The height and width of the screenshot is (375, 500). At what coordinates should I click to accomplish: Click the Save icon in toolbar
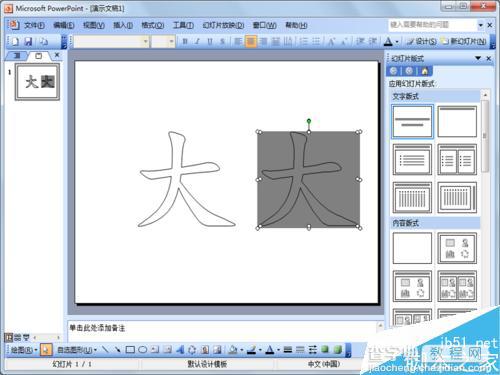tap(29, 41)
